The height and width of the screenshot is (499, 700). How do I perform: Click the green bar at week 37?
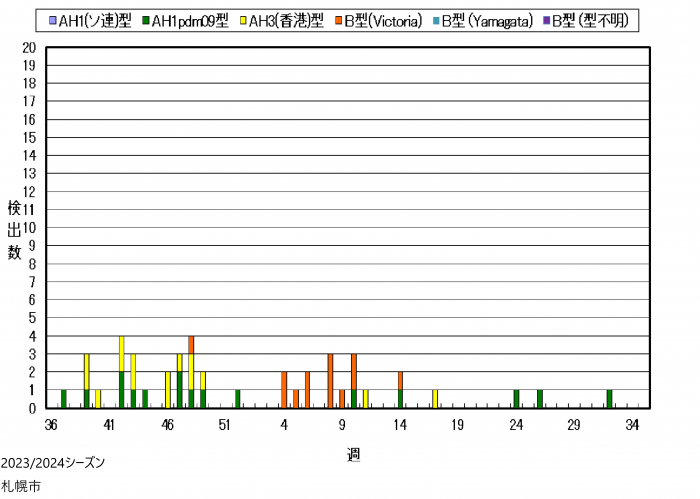(64, 399)
